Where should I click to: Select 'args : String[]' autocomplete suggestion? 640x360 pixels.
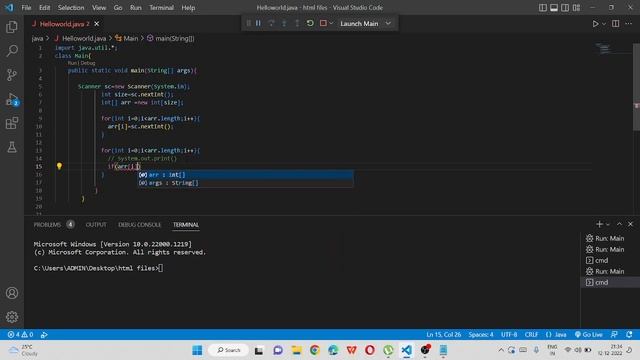245,183
